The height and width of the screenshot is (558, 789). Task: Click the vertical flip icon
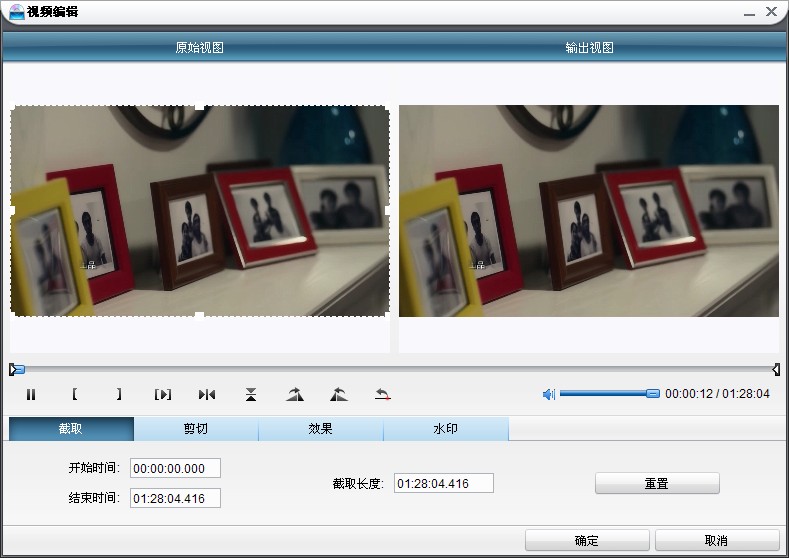(x=251, y=395)
